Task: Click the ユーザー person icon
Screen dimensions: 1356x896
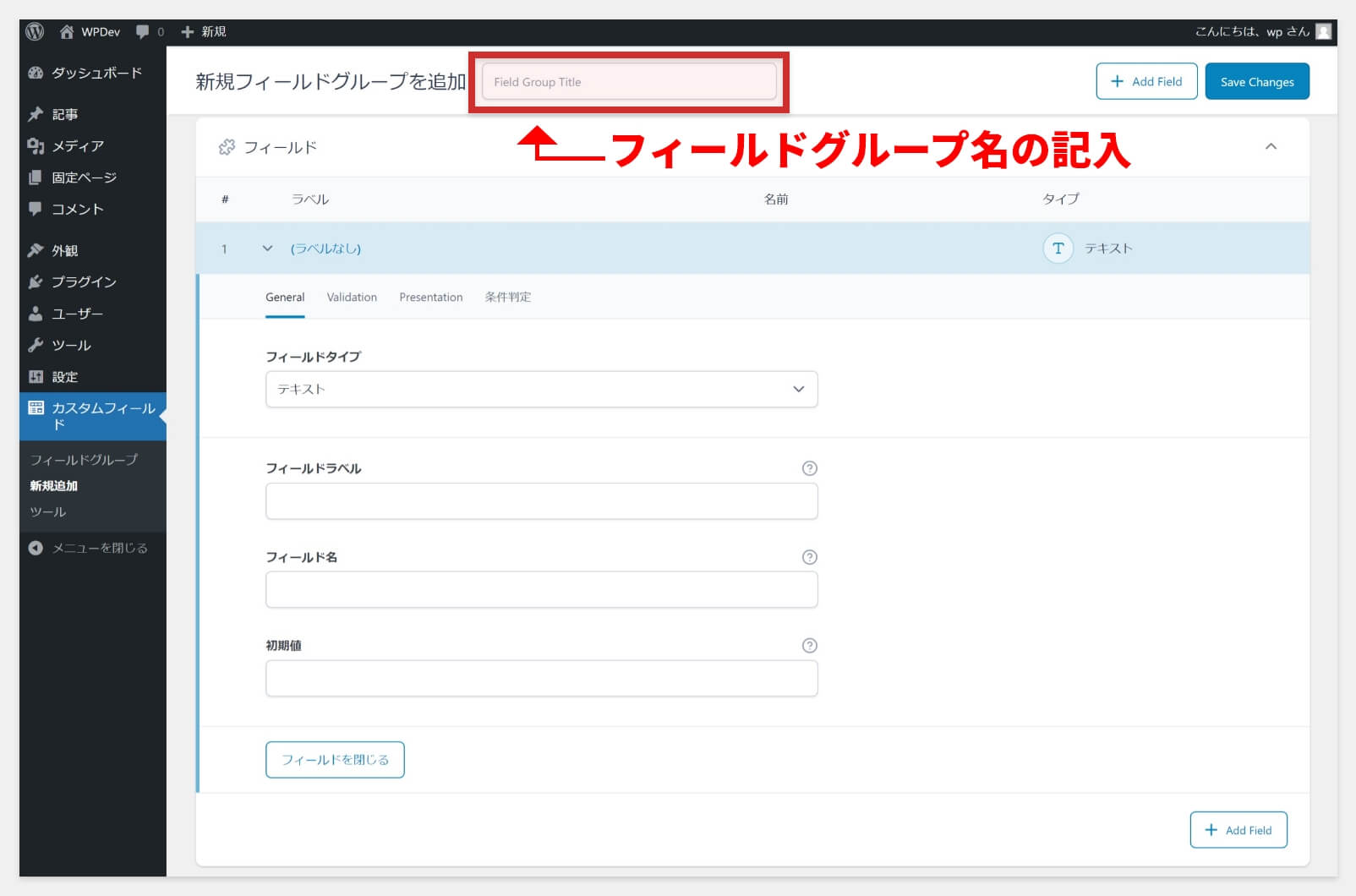Action: pyautogui.click(x=36, y=314)
